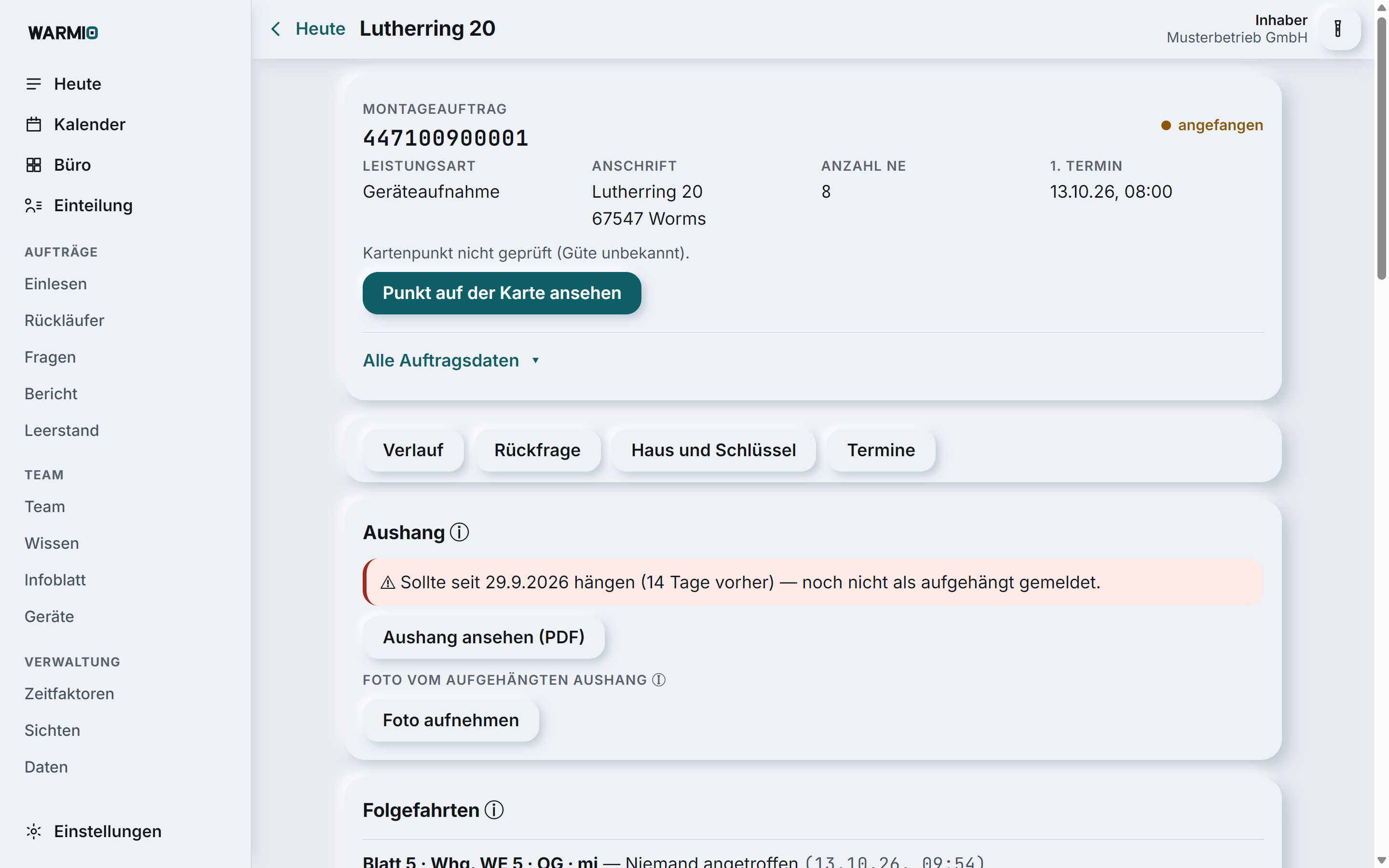
Task: Open Zeitfaktoren in the sidebar
Action: coord(69,693)
